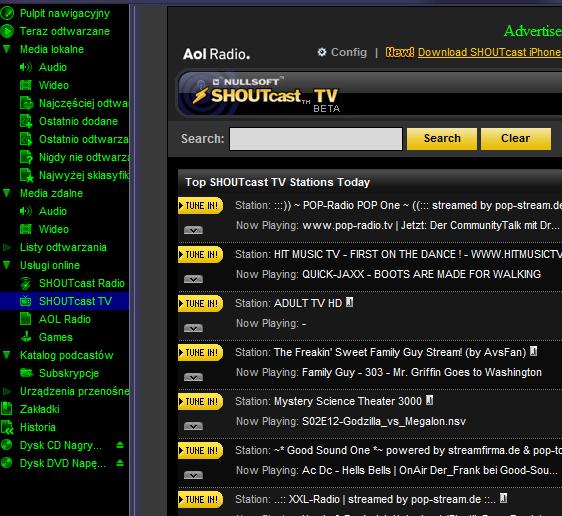Select the Audio speaker icon under Media lokalne
The height and width of the screenshot is (516, 562).
pos(26,67)
